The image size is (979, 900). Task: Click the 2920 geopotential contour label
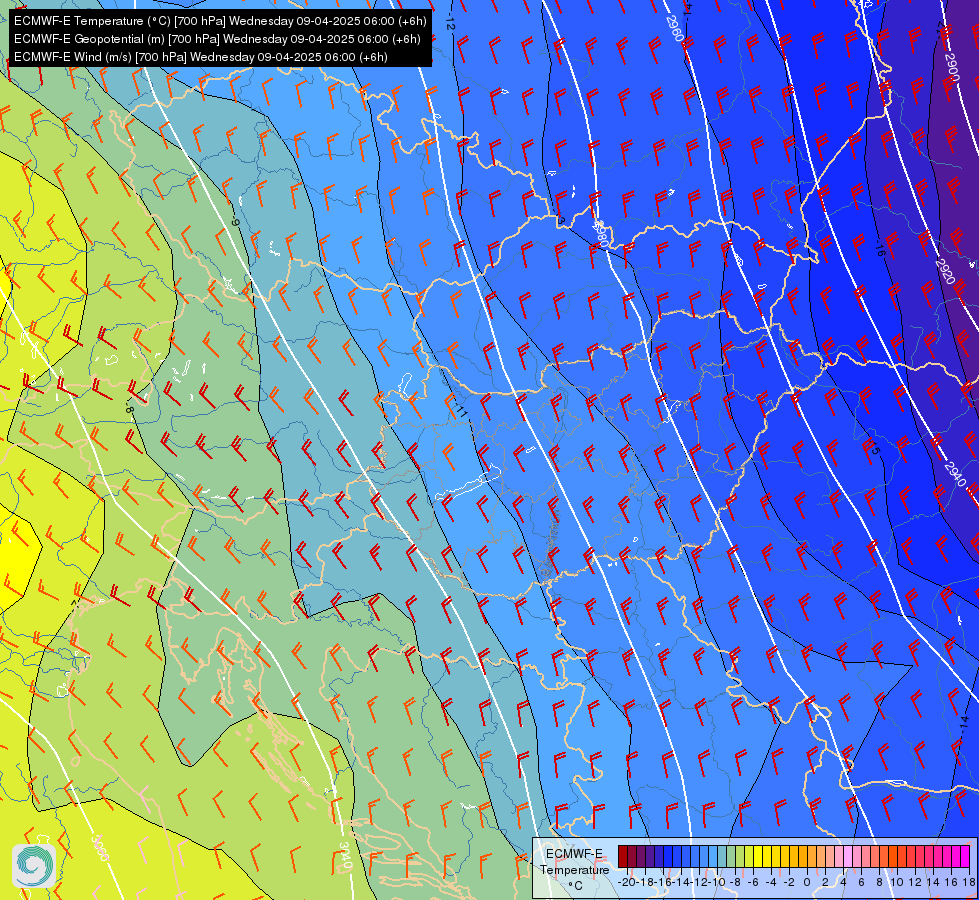pyautogui.click(x=945, y=270)
